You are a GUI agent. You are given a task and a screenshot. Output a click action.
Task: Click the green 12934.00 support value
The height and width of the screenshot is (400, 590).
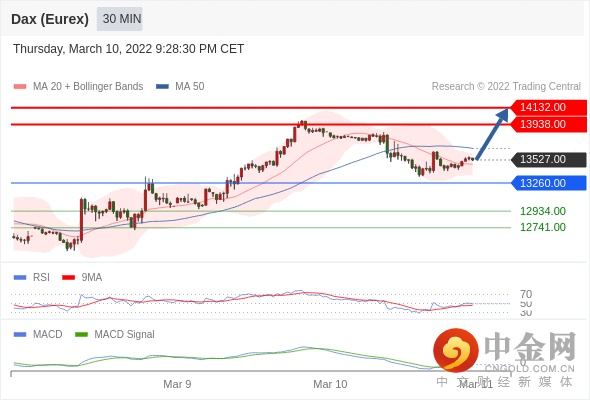click(543, 211)
